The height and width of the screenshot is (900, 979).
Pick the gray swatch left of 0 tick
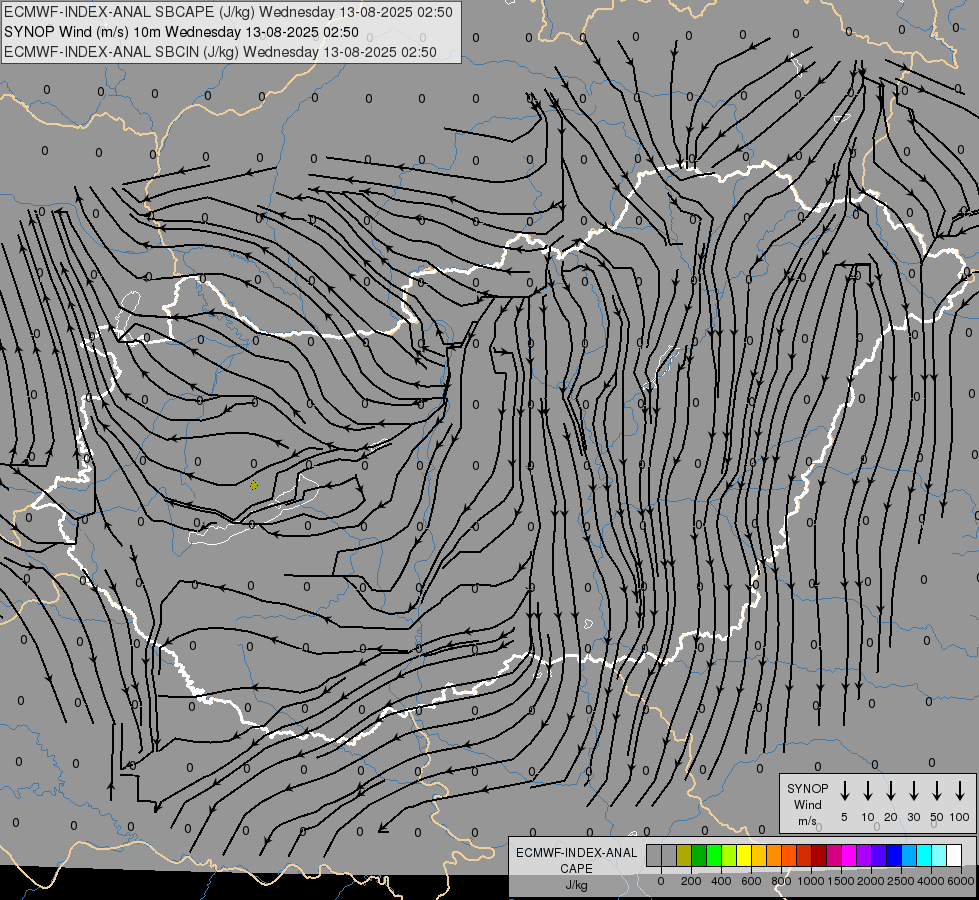coord(654,855)
